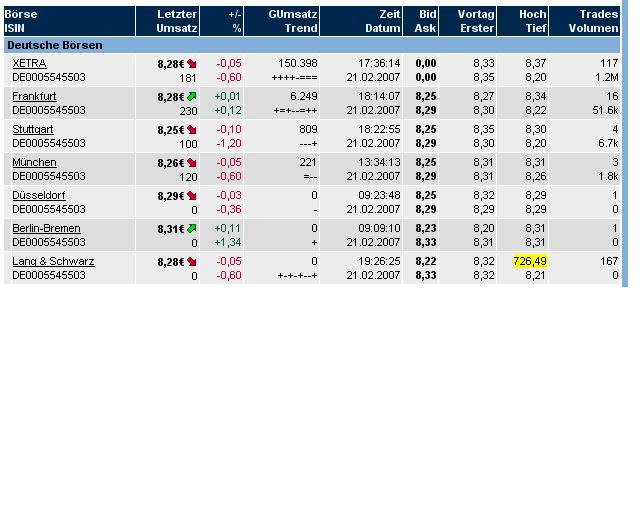
Task: Open the Berlin-Bremen exchange link
Action: click(46, 228)
